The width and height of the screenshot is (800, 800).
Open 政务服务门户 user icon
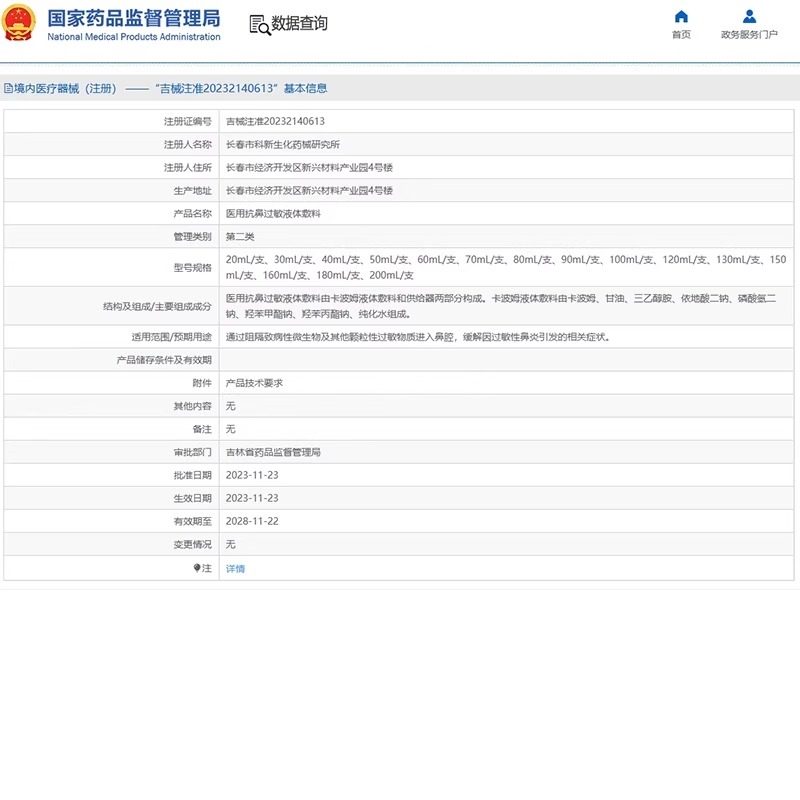(749, 17)
